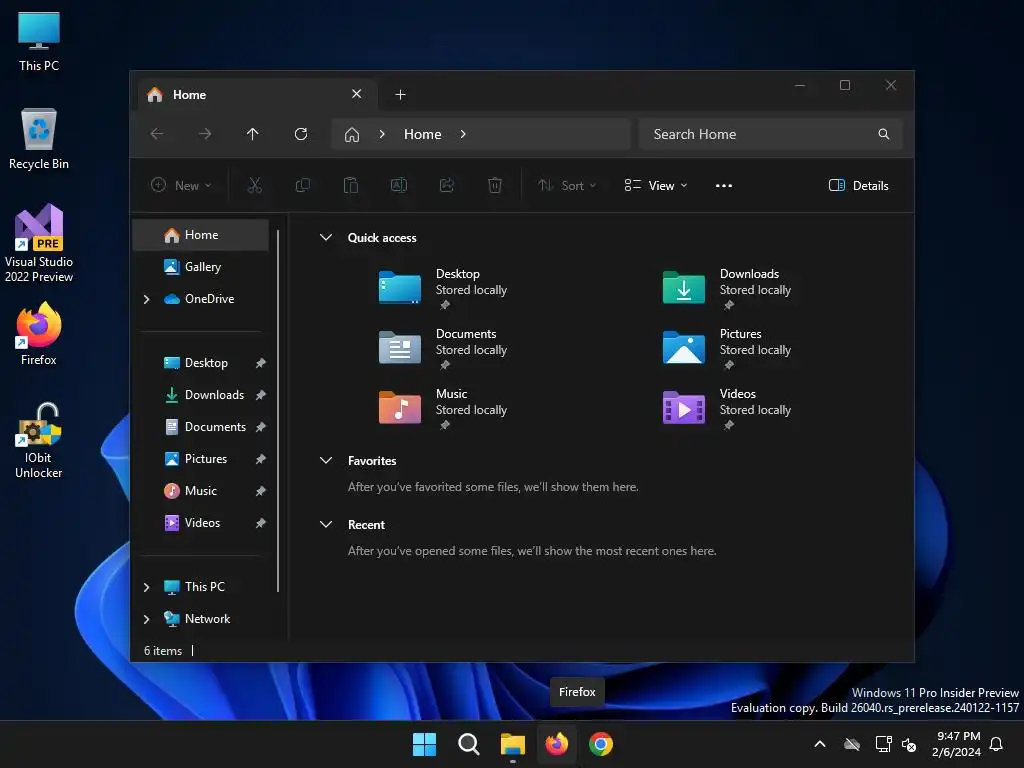Launch Chrome from the taskbar
Image resolution: width=1024 pixels, height=768 pixels.
[x=601, y=744]
